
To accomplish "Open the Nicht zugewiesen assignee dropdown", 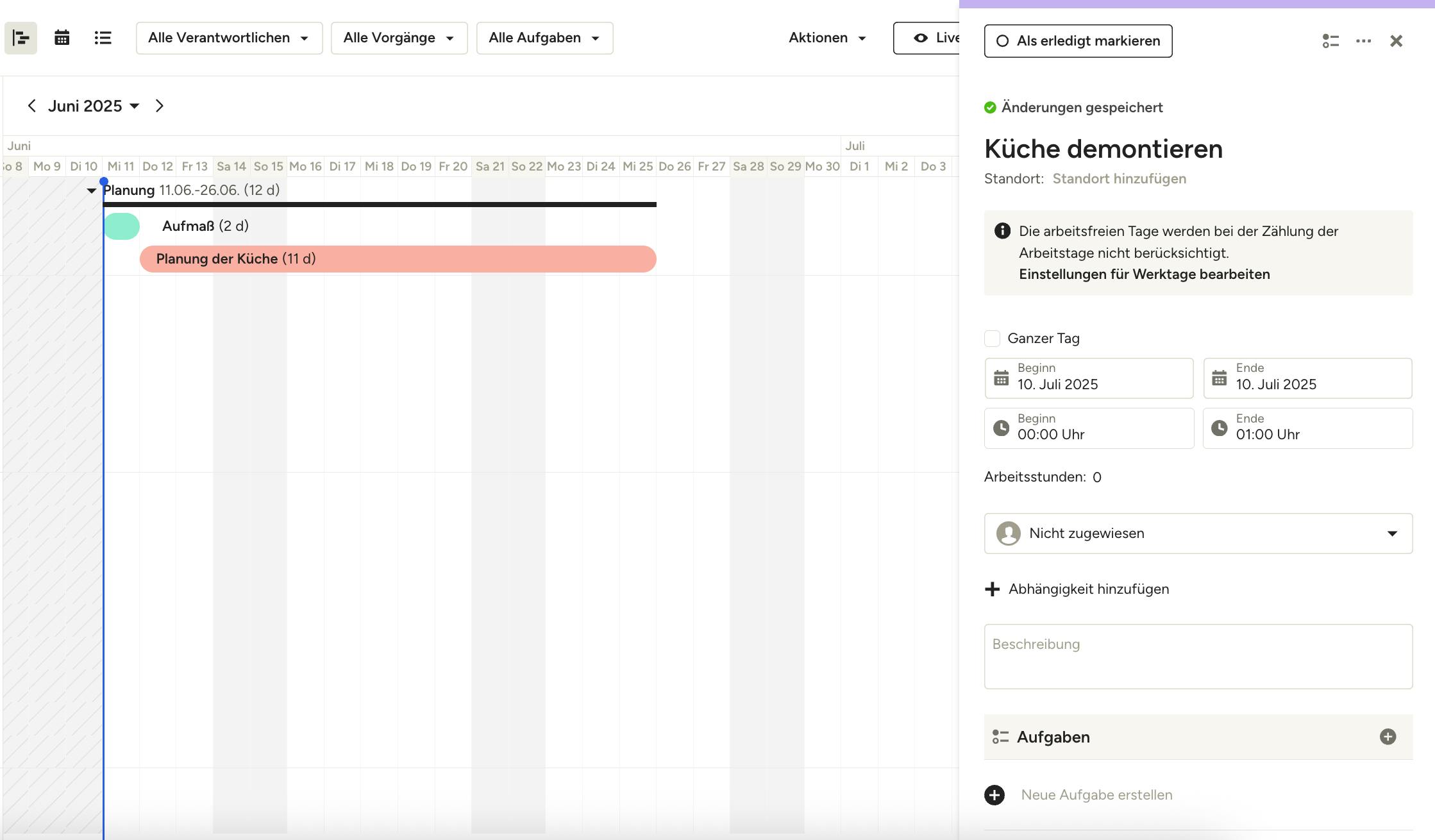I will [x=1198, y=533].
